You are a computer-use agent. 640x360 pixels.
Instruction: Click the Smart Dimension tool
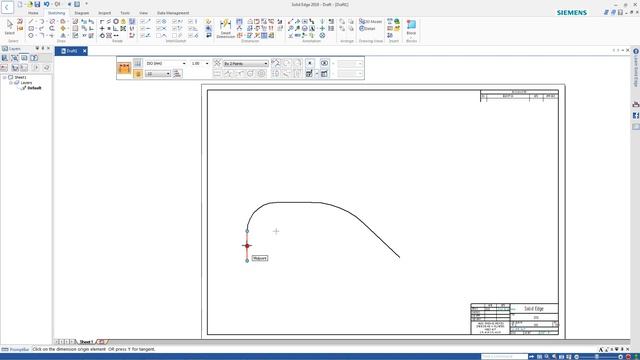pos(225,28)
